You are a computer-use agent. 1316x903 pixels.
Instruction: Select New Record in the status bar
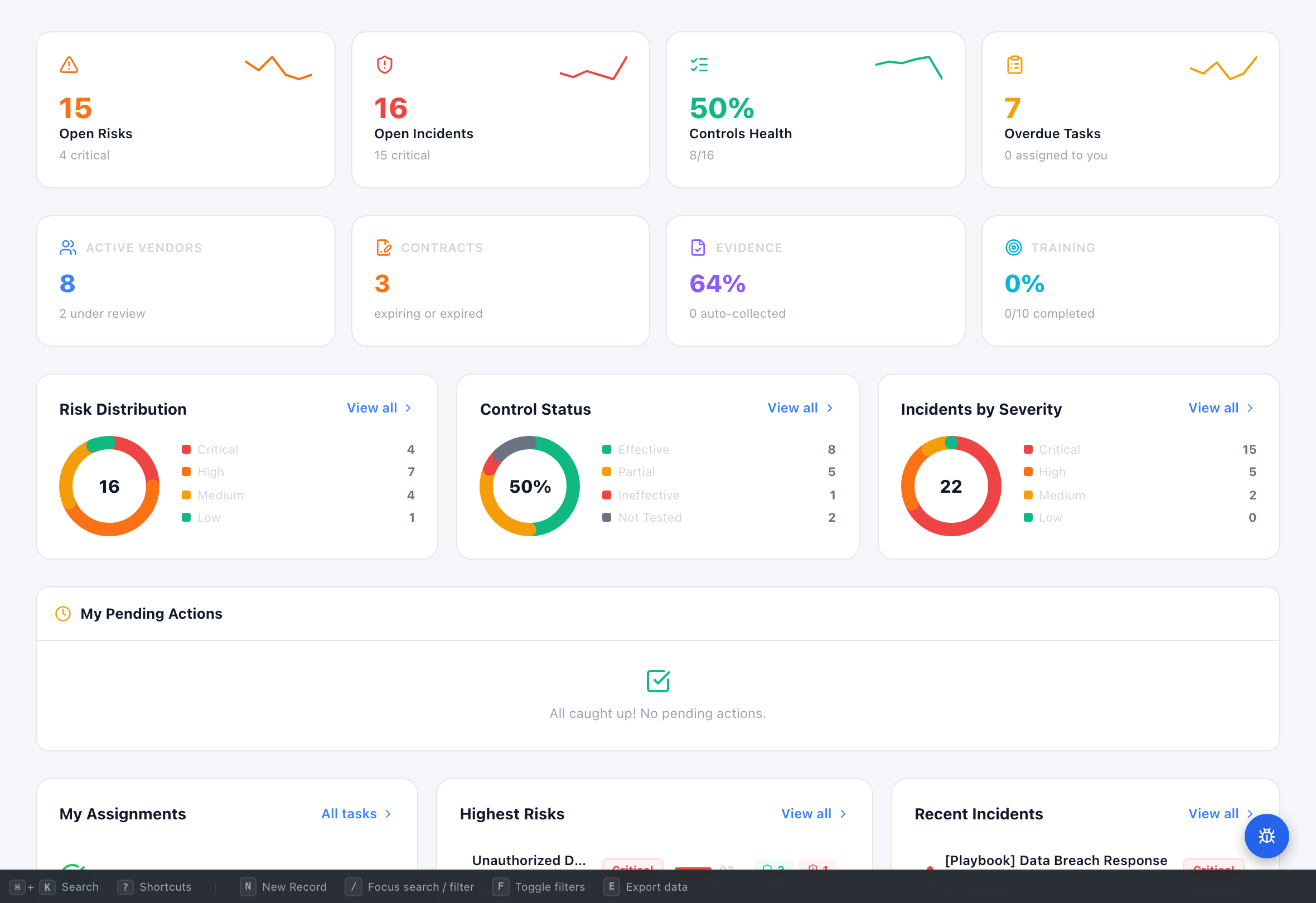tap(293, 887)
